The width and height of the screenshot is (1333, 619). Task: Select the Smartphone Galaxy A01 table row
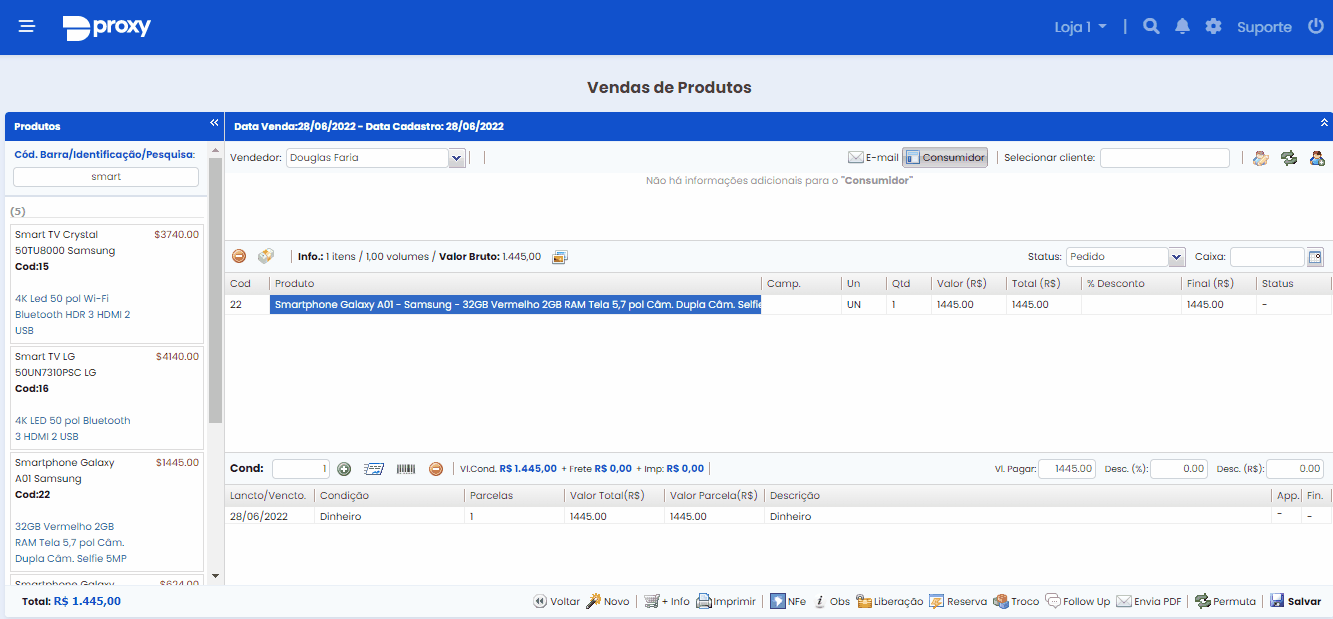[x=778, y=305]
